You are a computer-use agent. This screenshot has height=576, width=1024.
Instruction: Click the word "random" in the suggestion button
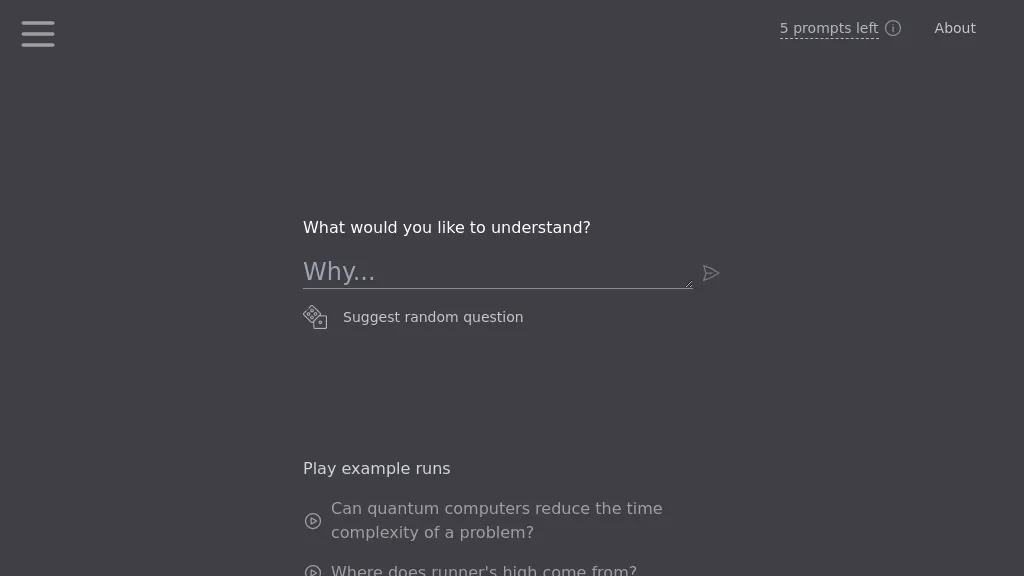click(429, 317)
